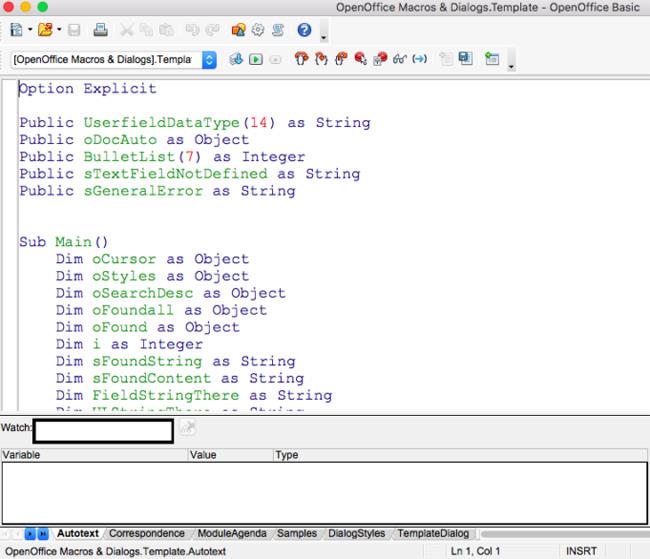Toggle a breakpoint with the red dot icon
The image size is (650, 559).
coord(360,60)
